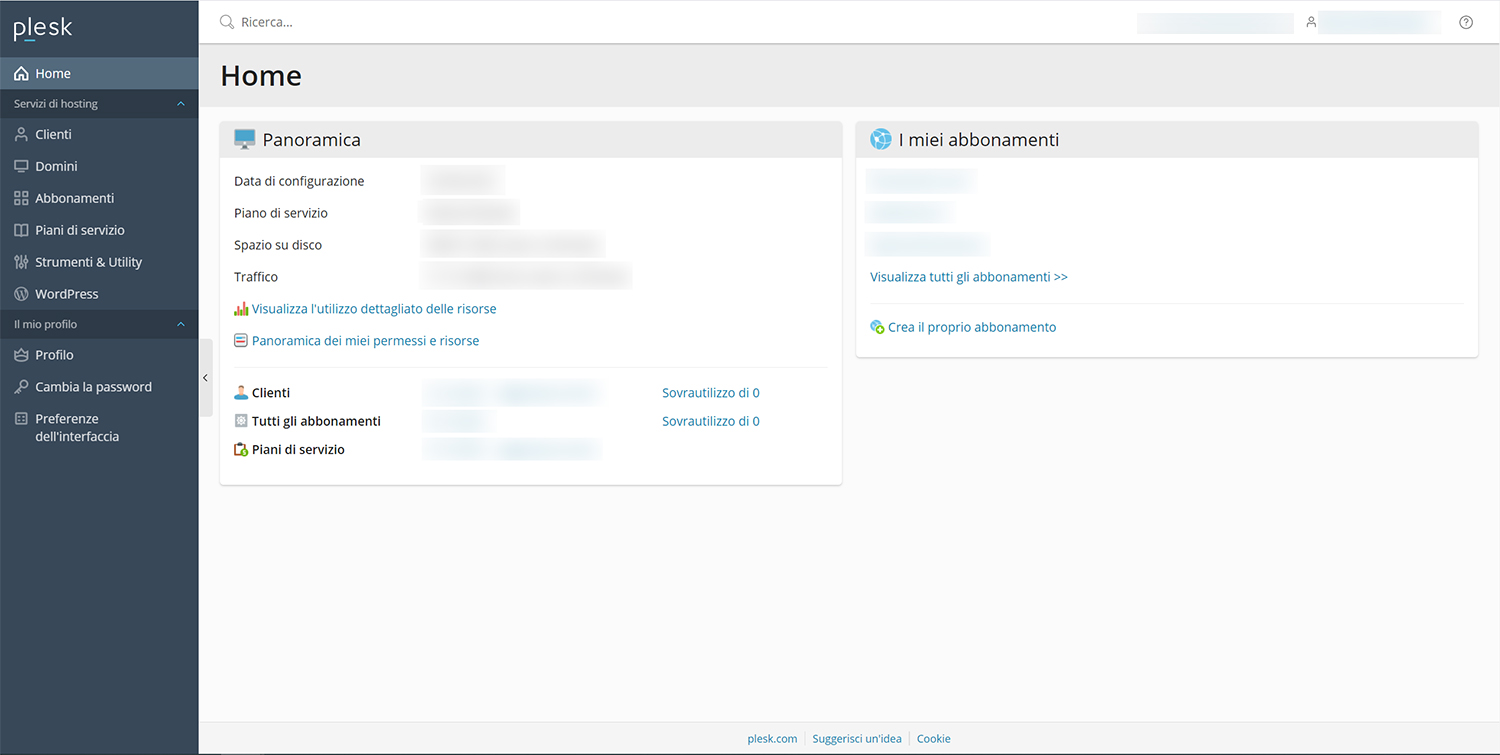Screen dimensions: 1500x755
Task: Open the Suggerisci un'idea footer link
Action: pos(856,739)
